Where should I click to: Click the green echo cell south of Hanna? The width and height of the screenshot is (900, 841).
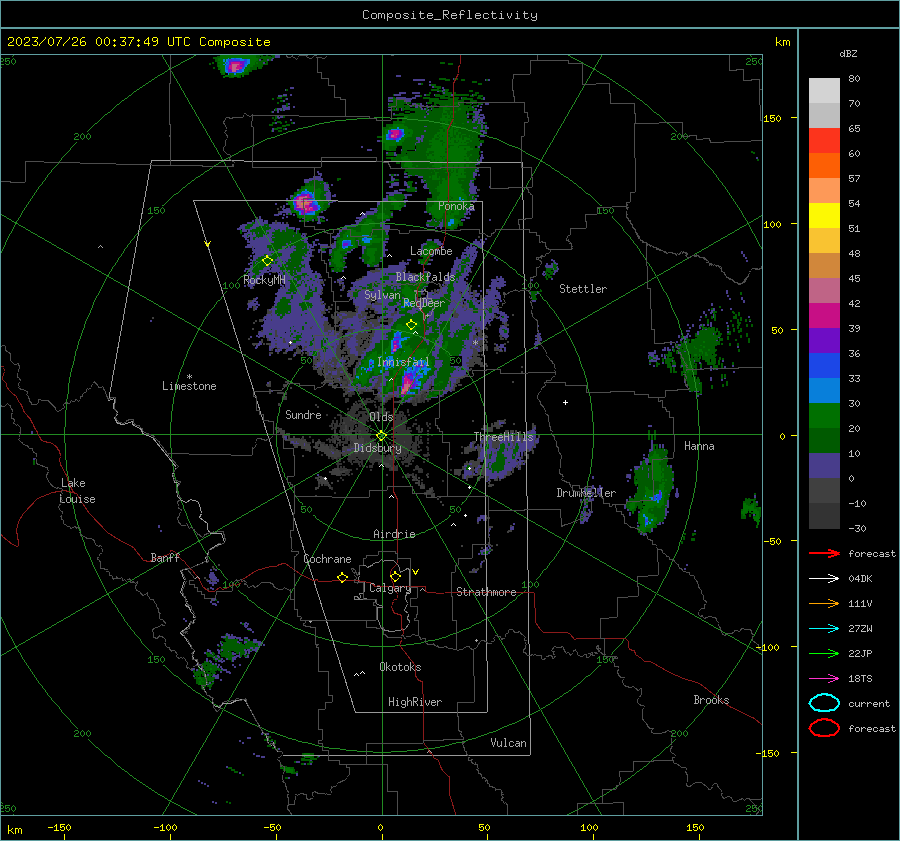(x=653, y=488)
